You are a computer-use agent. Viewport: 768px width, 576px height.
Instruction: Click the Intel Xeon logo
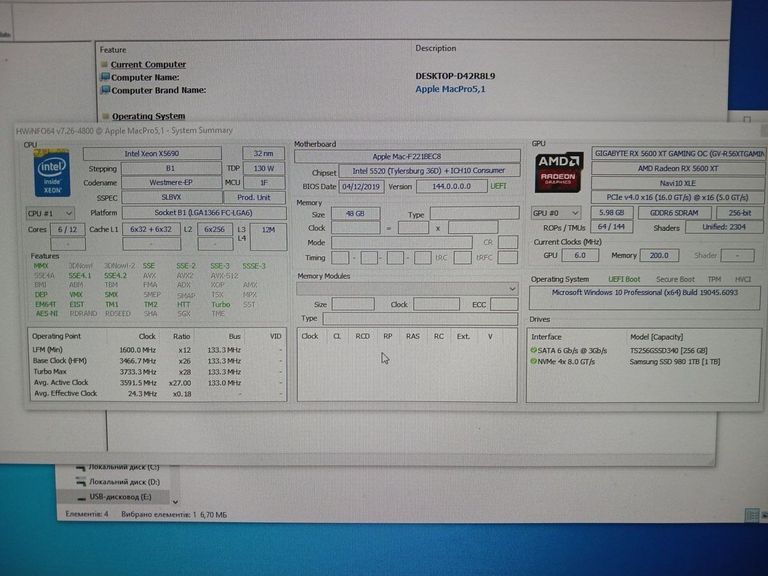tap(51, 172)
